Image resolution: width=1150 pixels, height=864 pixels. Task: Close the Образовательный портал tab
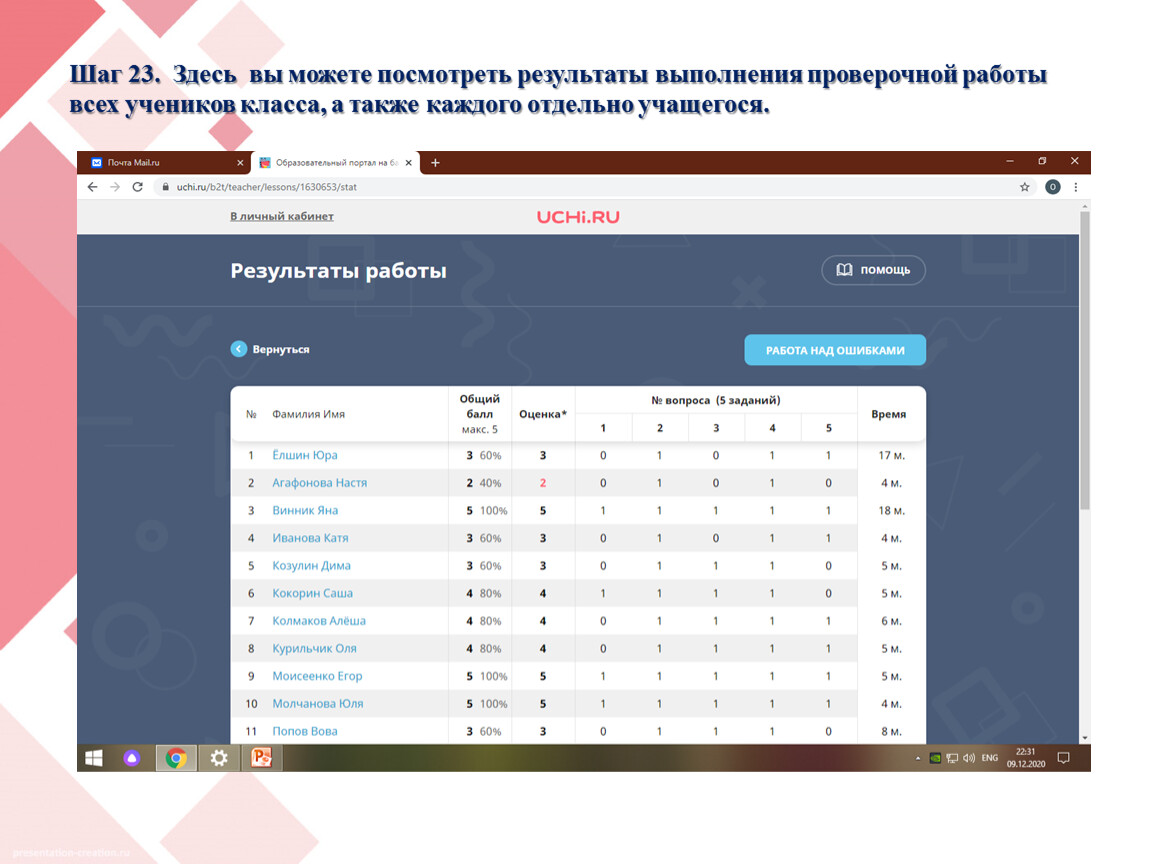click(x=407, y=163)
